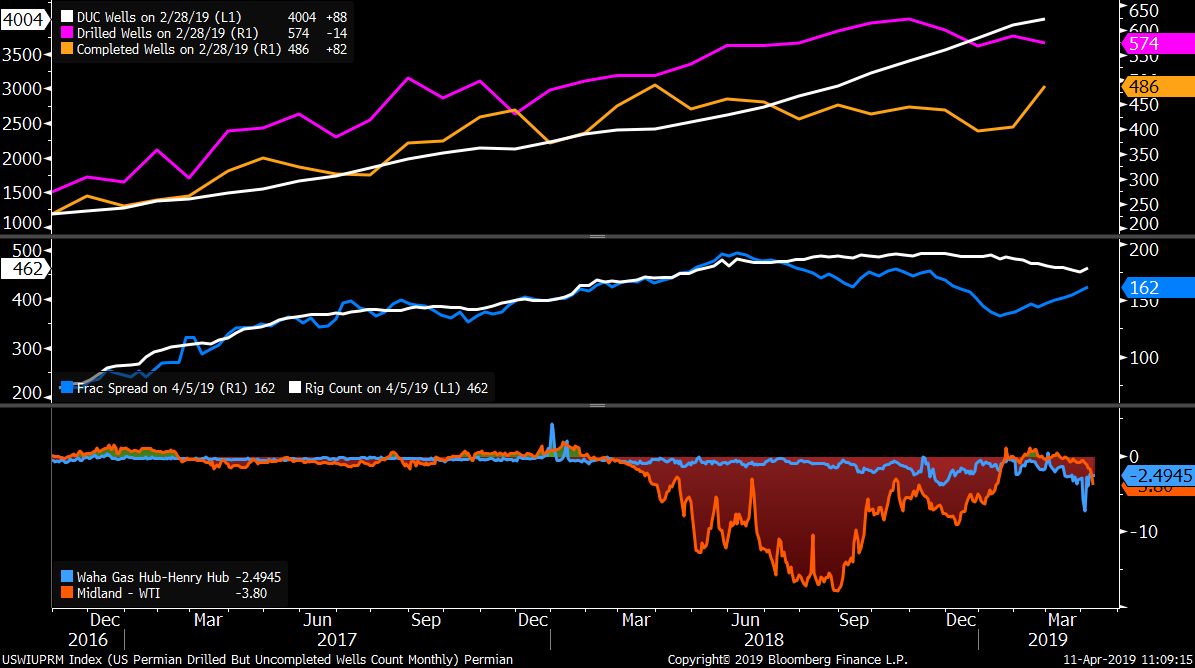Select 'Completed Wells on 2/28/19 (R1)' legend entry
Screen dimensions: 1195x668
[179, 49]
